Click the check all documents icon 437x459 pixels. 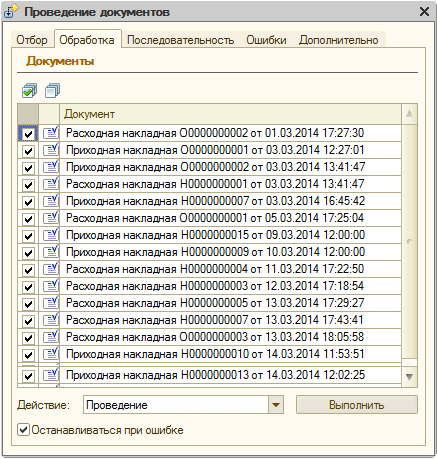pos(29,91)
